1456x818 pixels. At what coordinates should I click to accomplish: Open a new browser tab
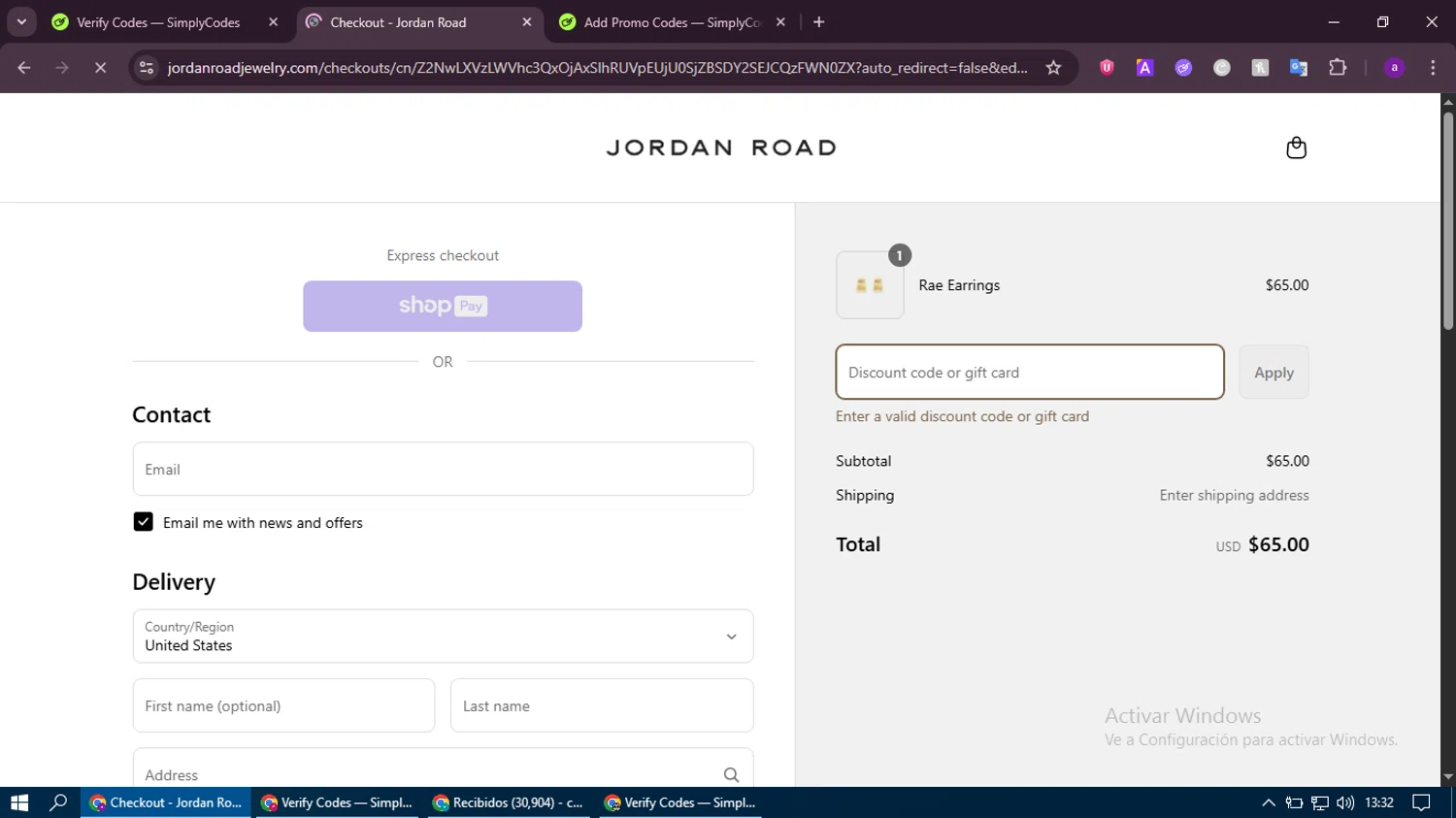click(x=819, y=22)
